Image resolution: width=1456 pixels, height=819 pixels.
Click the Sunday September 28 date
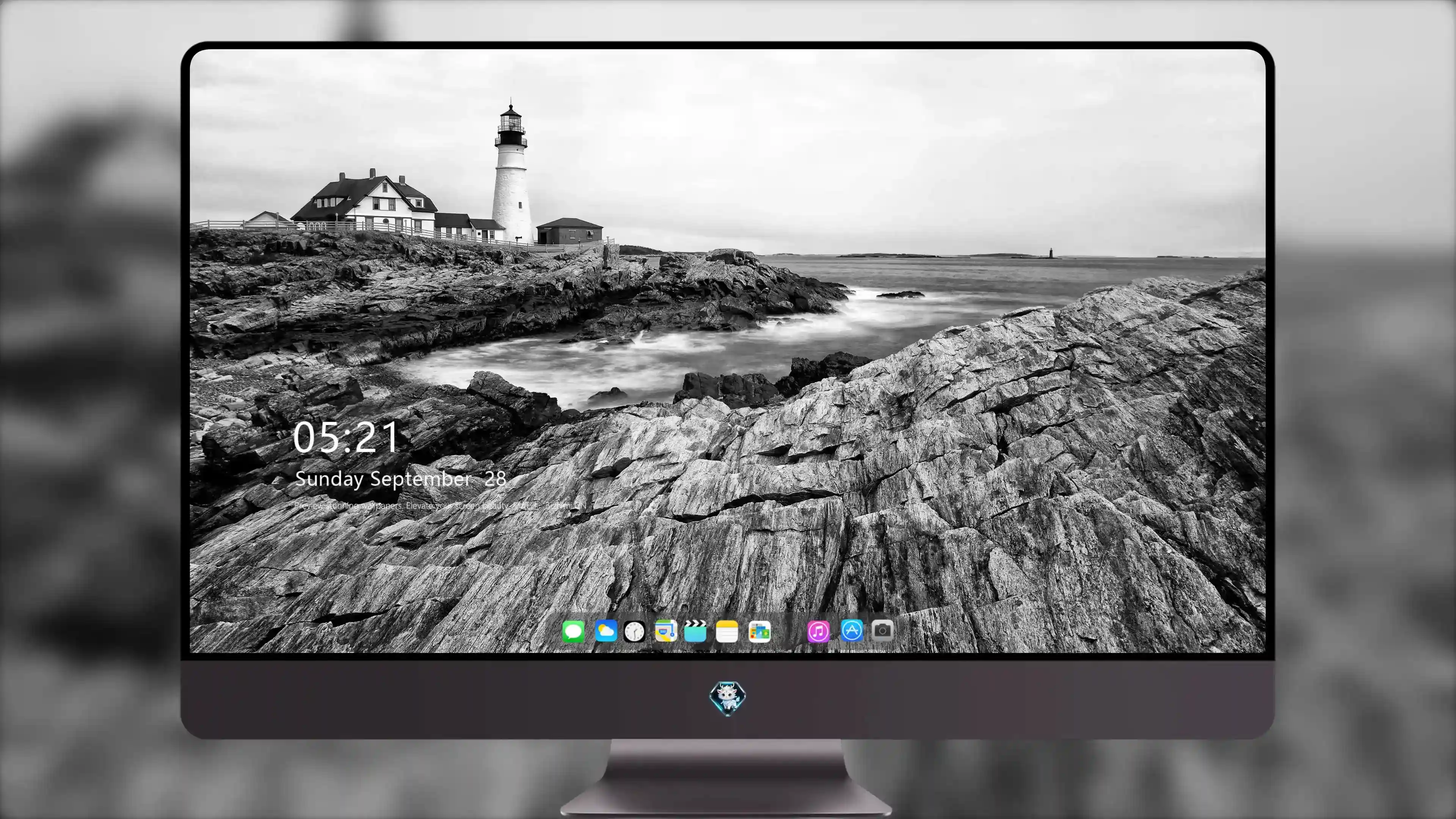[400, 479]
